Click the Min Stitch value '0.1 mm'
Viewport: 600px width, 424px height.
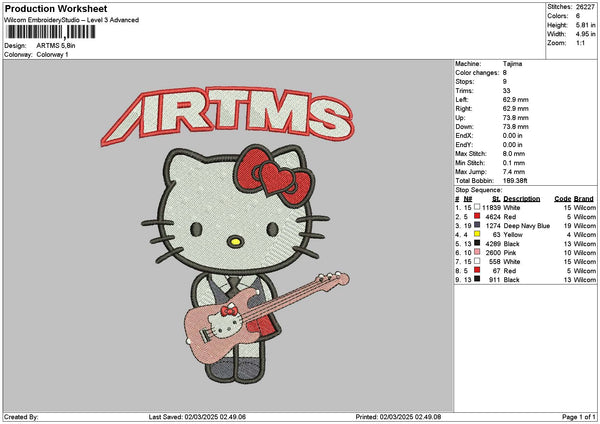(514, 163)
